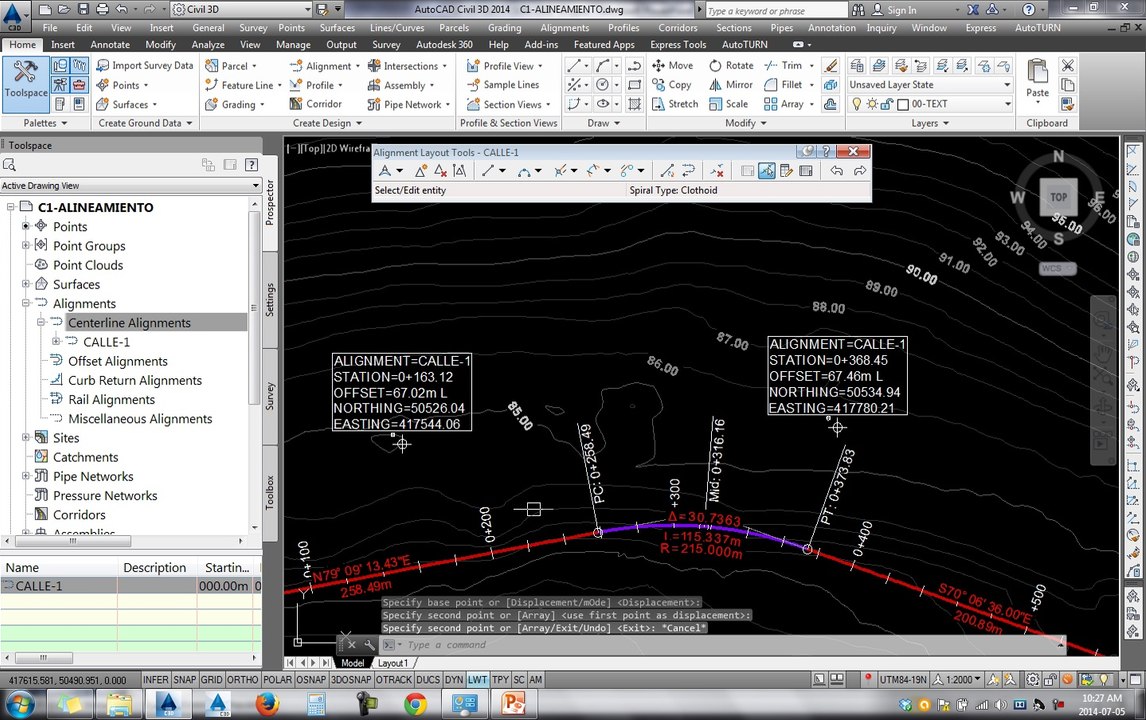1146x720 pixels.
Task: Select CALLE-1 row in item list
Action: point(131,586)
